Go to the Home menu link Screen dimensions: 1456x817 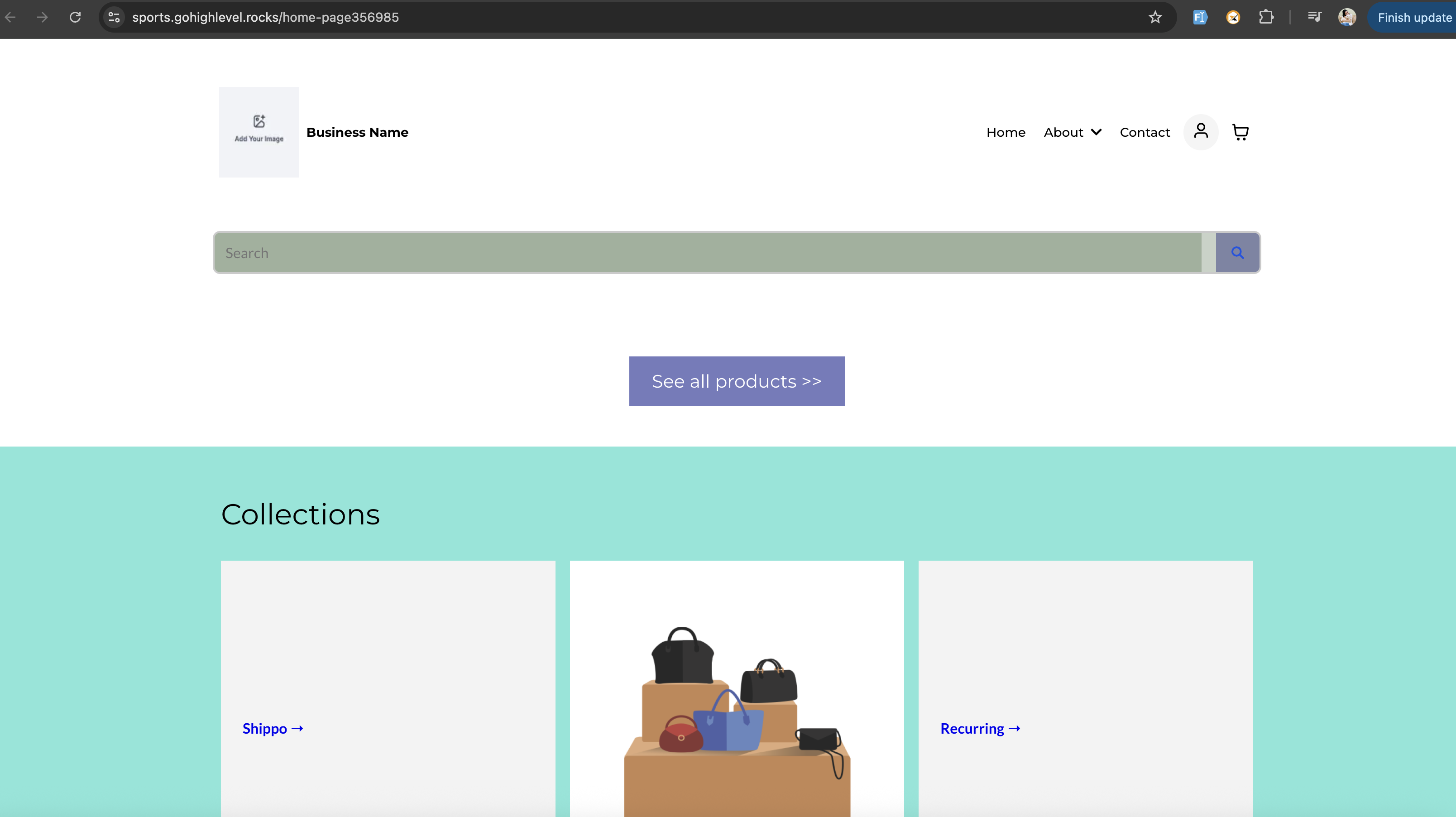click(x=1006, y=132)
